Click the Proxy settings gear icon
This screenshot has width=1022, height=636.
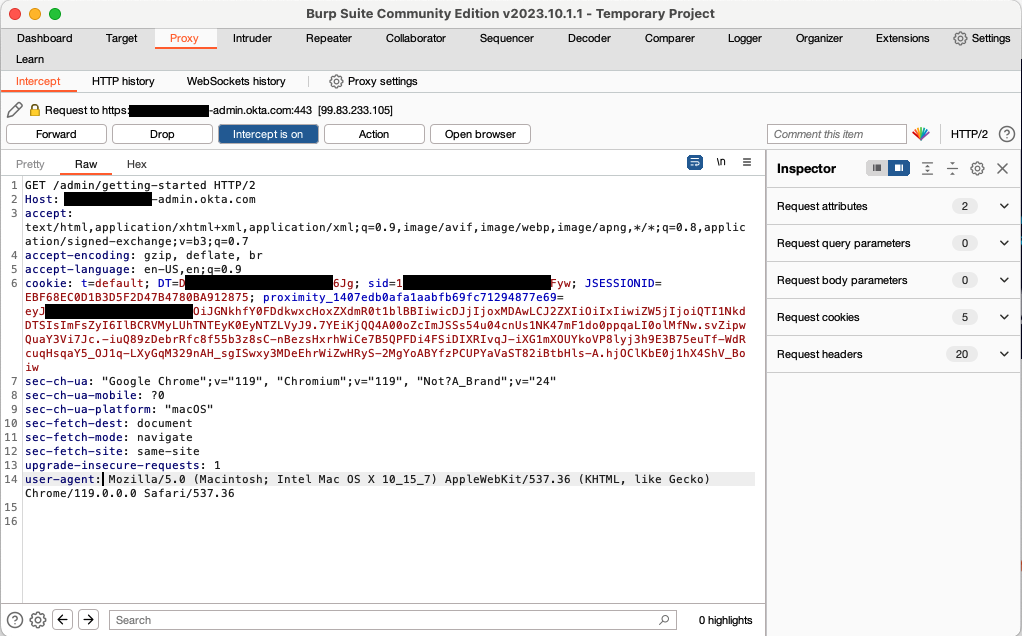click(x=336, y=81)
